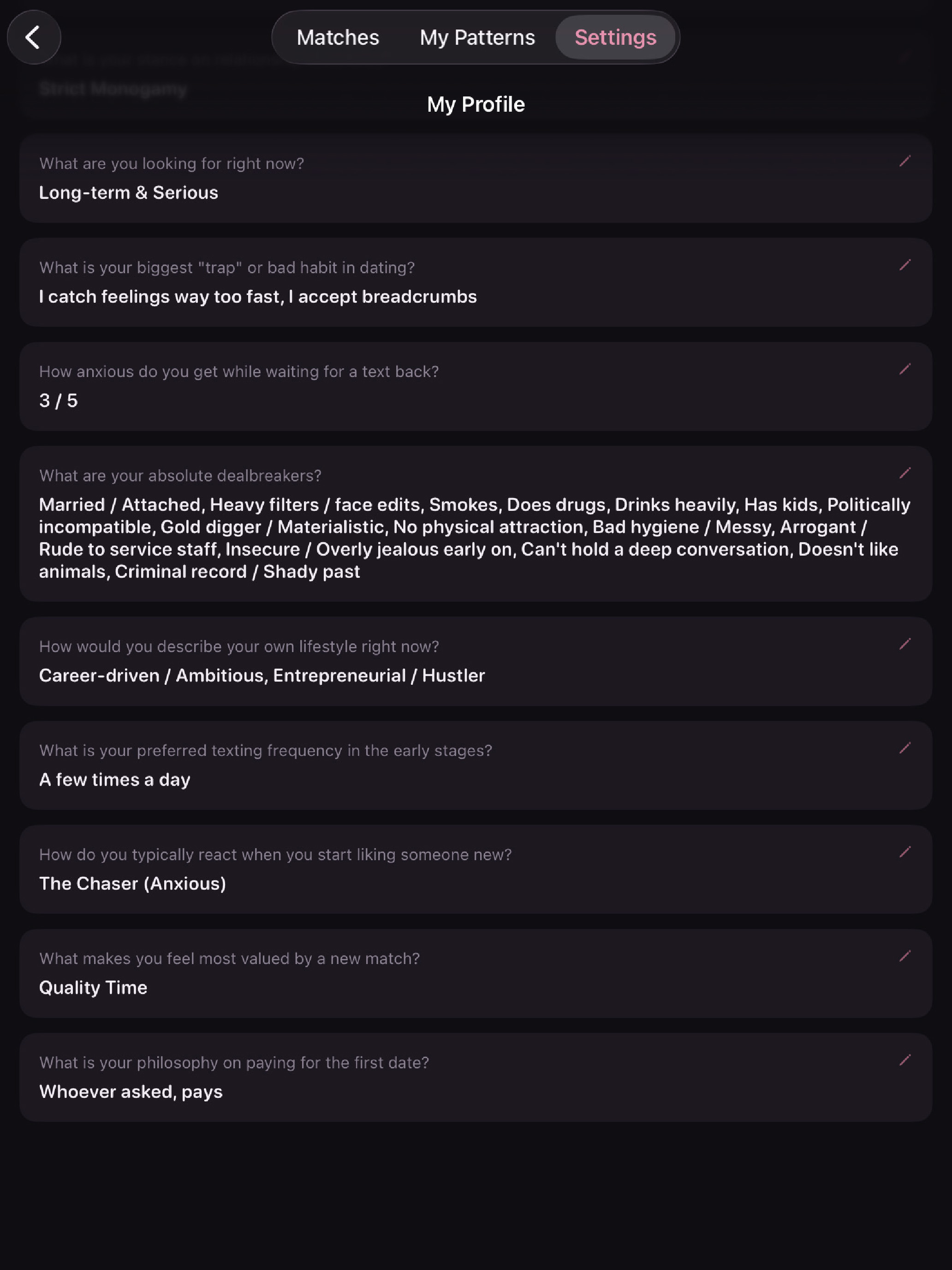
Task: Edit text-back anxiety rating pencil
Action: click(x=904, y=369)
